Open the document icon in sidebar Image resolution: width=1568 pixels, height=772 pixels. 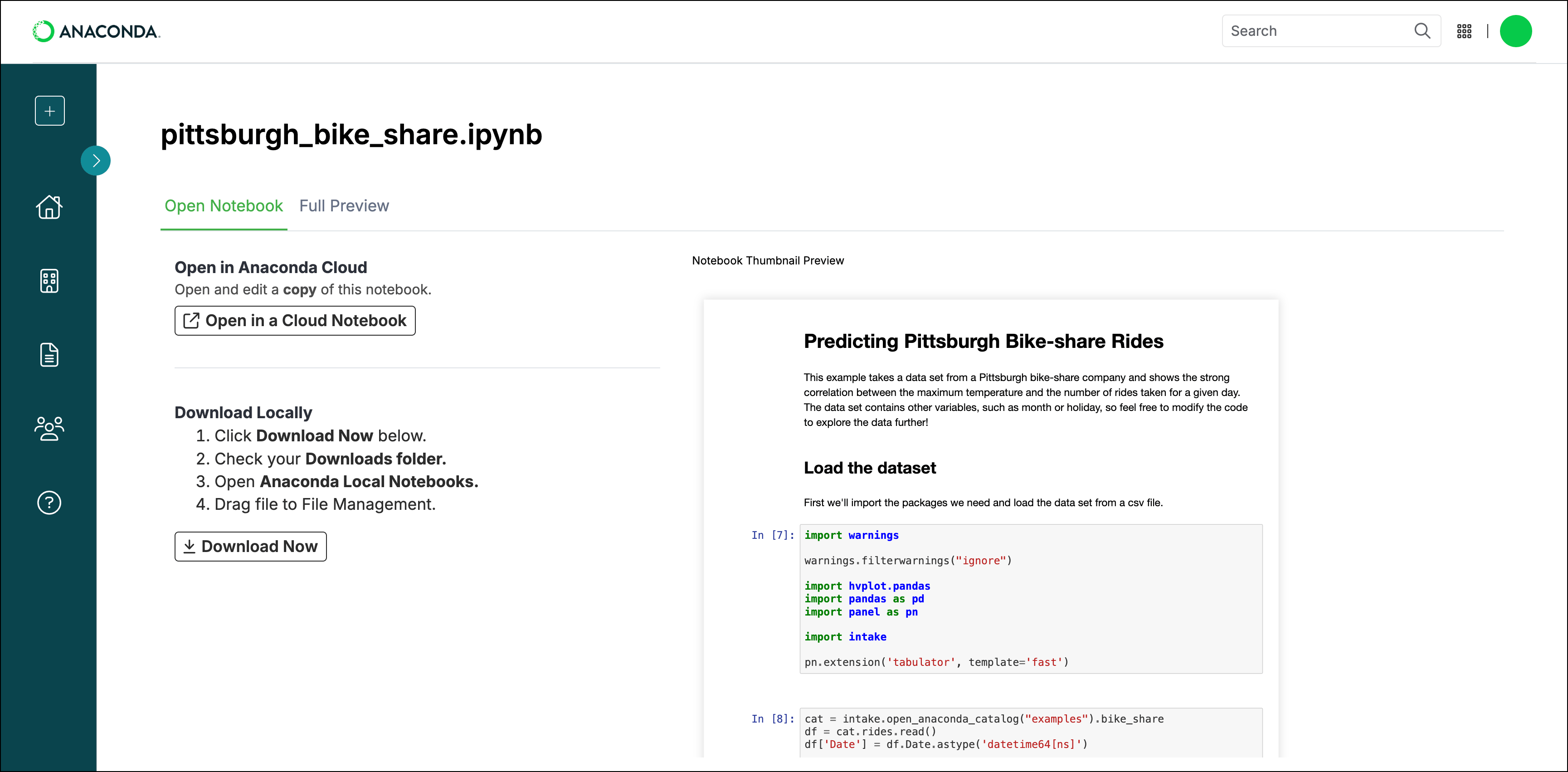coord(49,355)
